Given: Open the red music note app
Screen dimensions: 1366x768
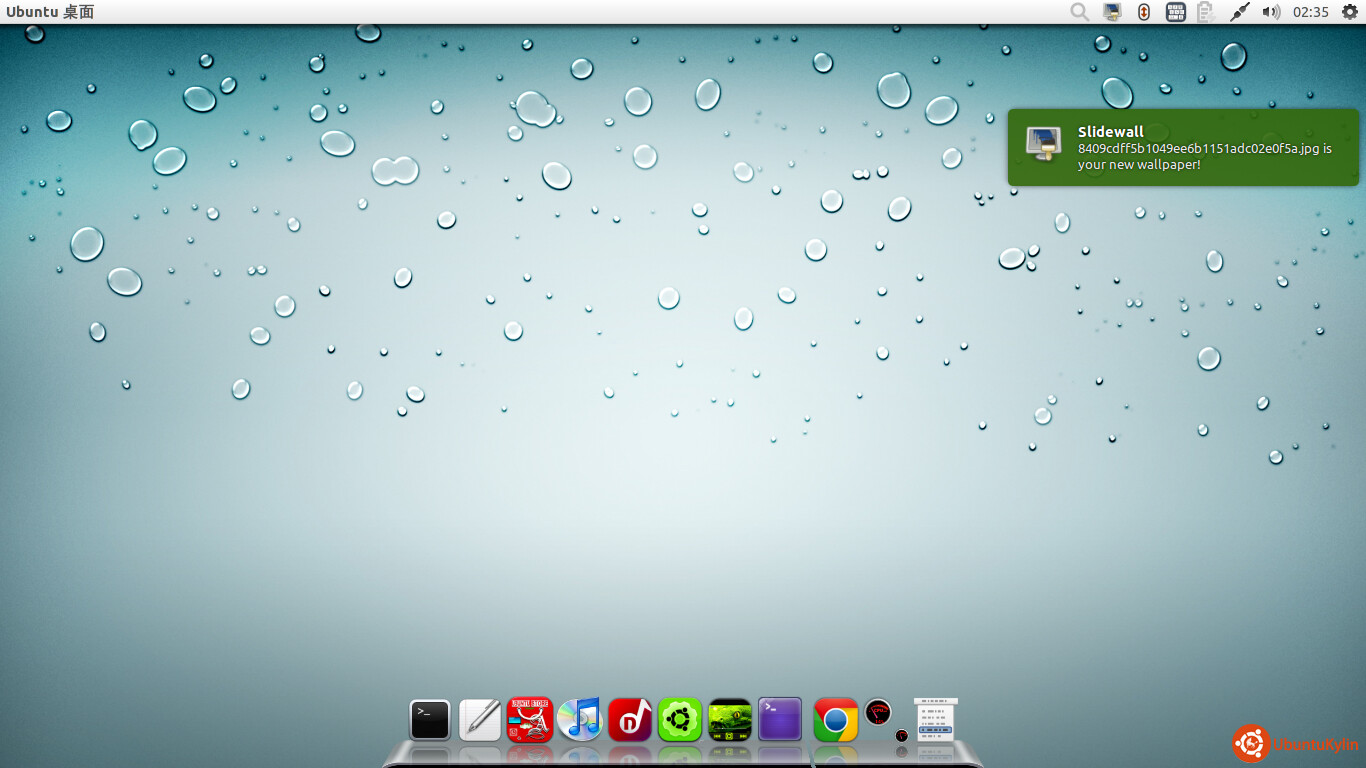Looking at the screenshot, I should (630, 719).
